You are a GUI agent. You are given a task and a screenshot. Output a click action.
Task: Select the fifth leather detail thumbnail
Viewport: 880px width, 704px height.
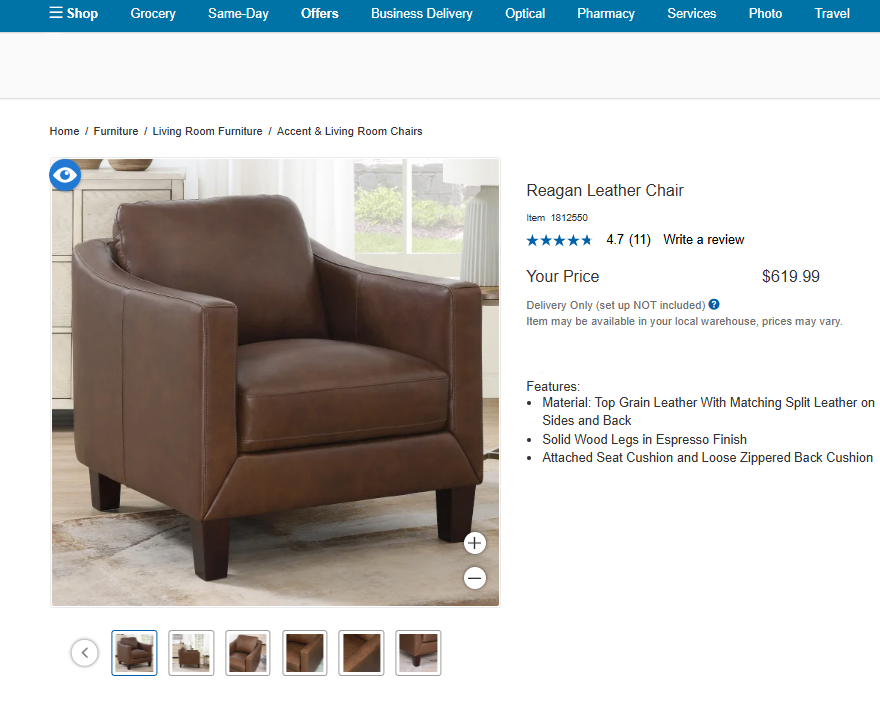tap(361, 653)
